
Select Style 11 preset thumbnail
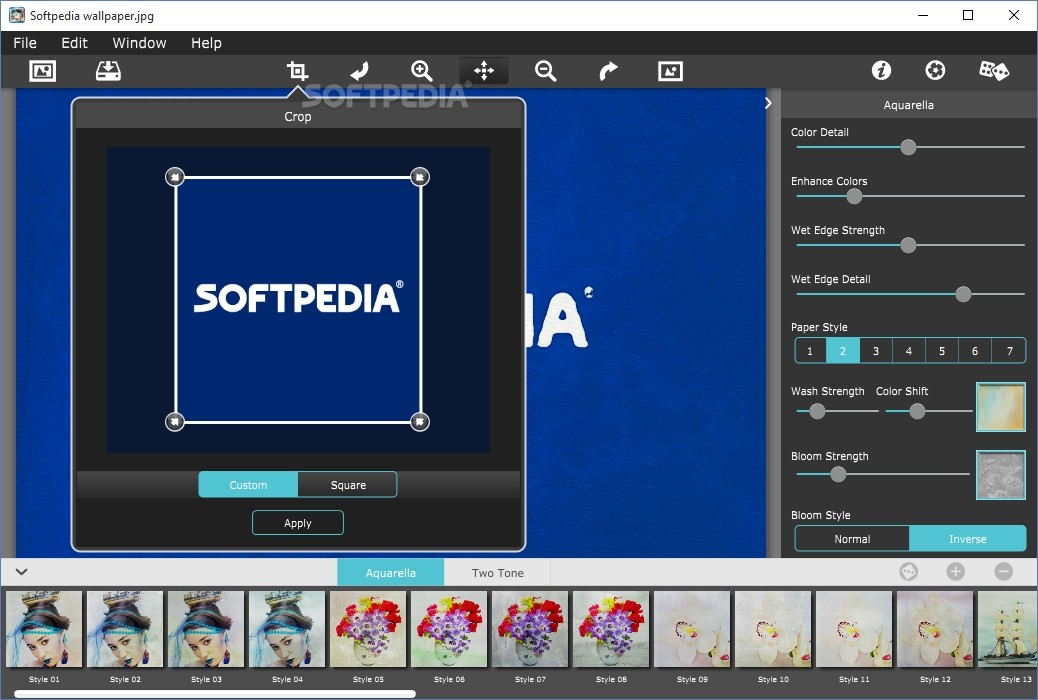[x=854, y=629]
